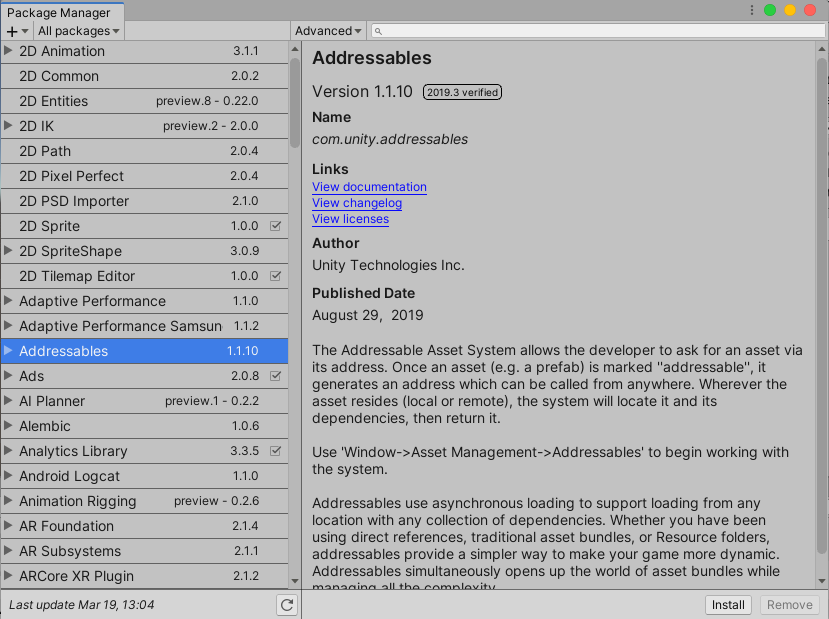Select the 2D Pixel Perfect package
Viewport: 829px width, 619px height.
pos(72,176)
